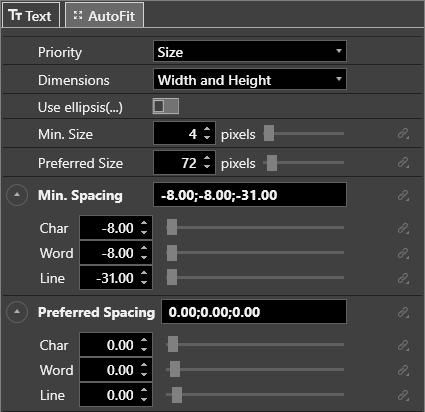
Task: Collapse the Preferred Spacing section
Action: [x=17, y=312]
